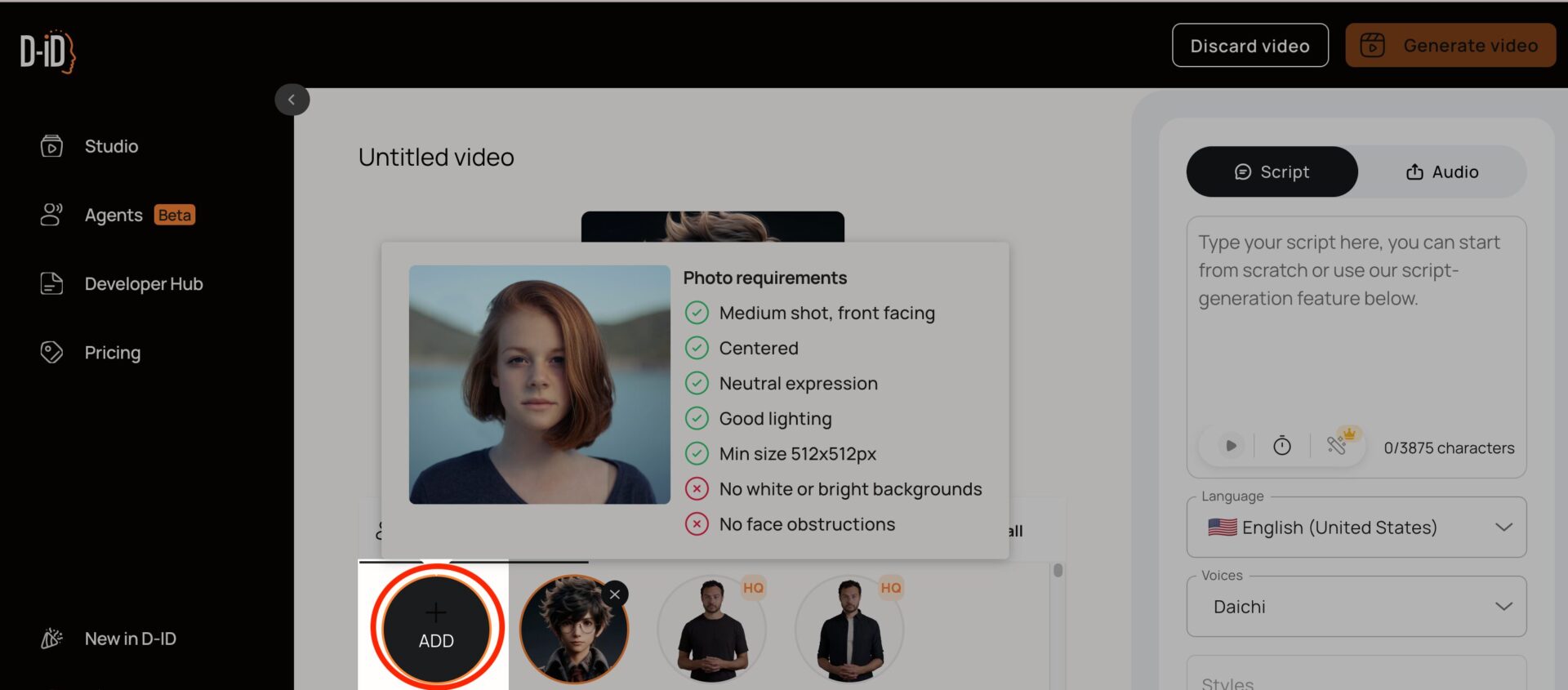
Task: Collapse the sidebar with arrow button
Action: (292, 100)
